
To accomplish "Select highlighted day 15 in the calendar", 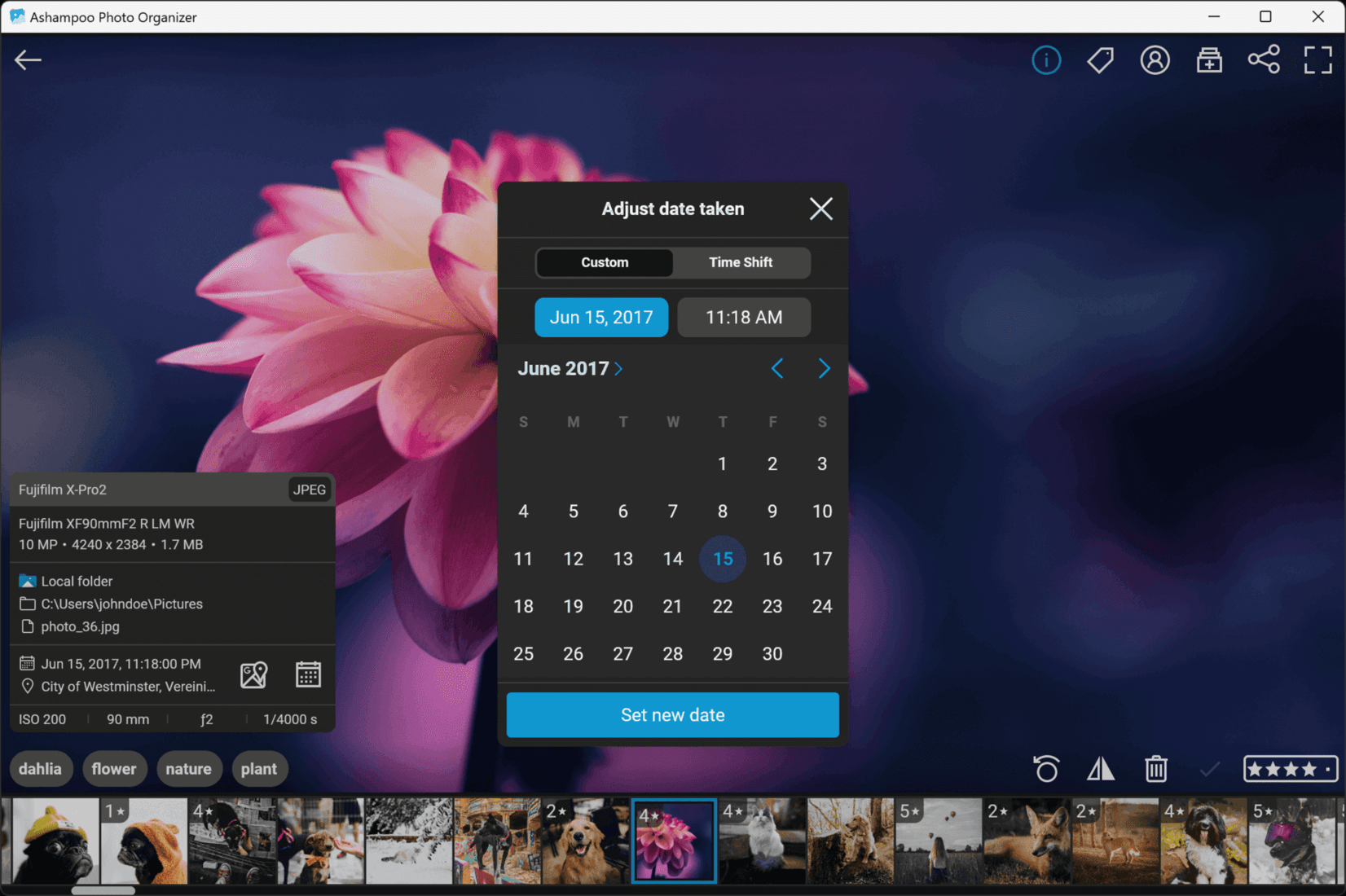I will pyautogui.click(x=723, y=559).
